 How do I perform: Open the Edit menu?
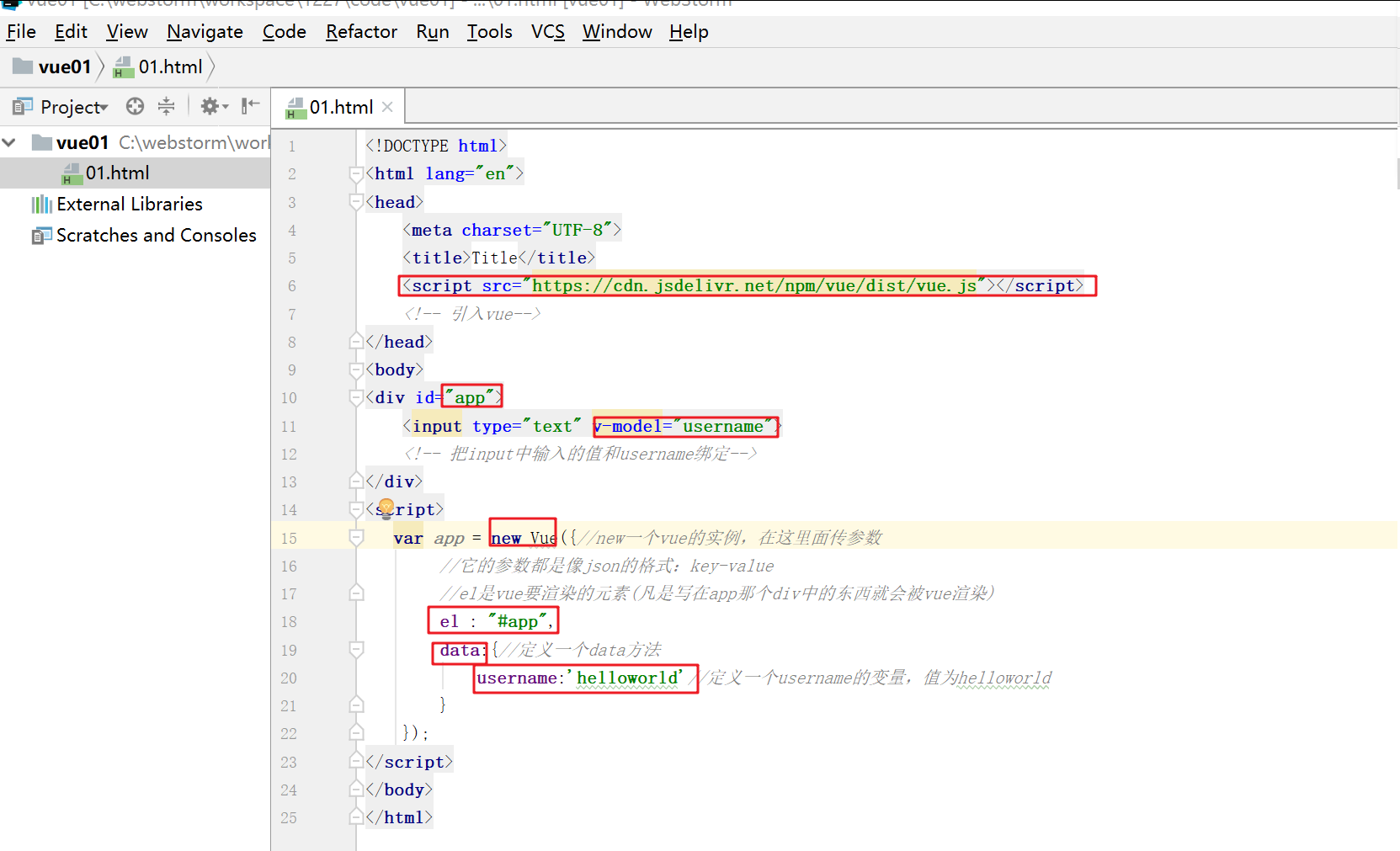[x=71, y=32]
